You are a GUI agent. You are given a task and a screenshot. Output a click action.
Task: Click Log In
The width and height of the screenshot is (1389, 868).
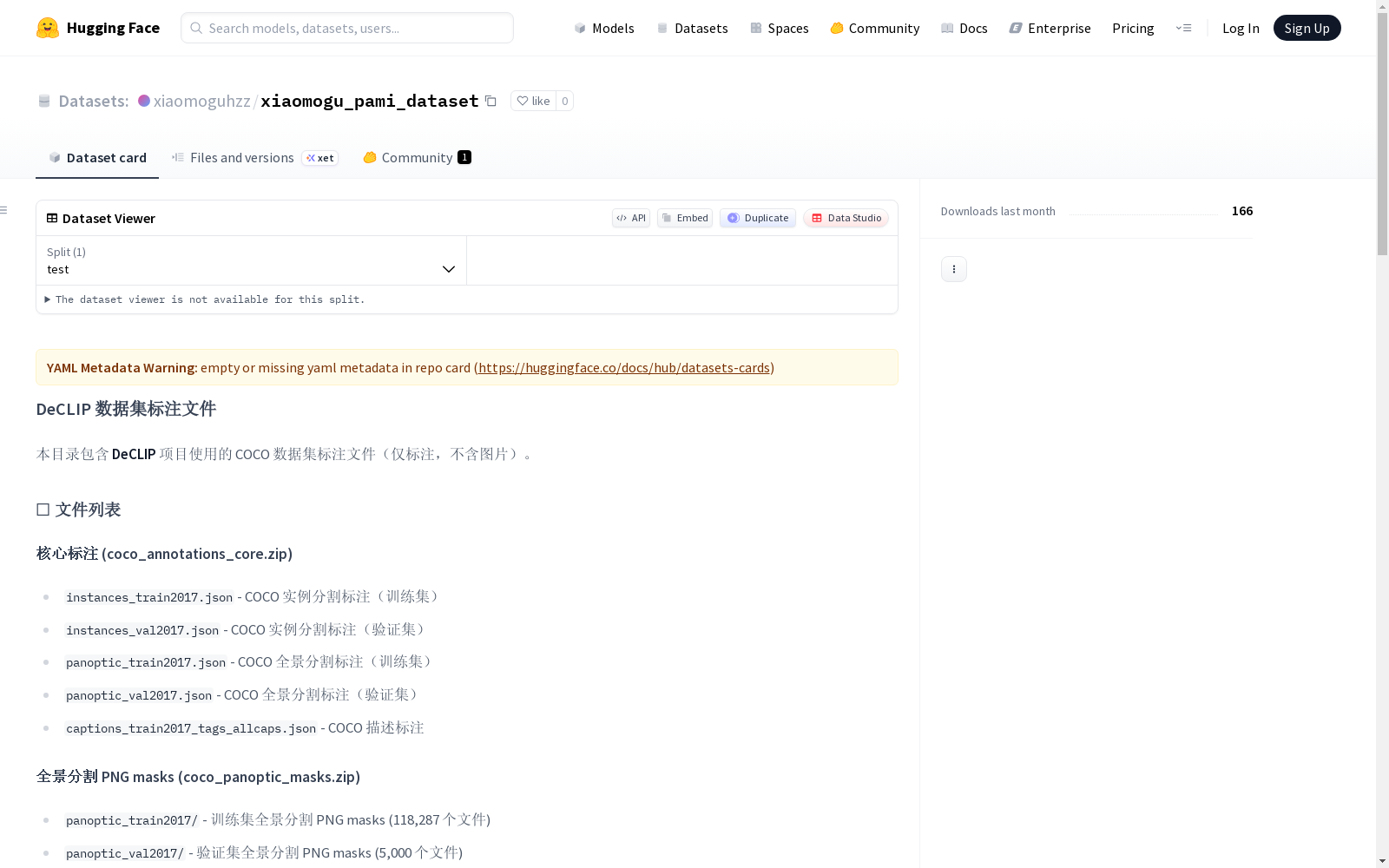(1241, 28)
